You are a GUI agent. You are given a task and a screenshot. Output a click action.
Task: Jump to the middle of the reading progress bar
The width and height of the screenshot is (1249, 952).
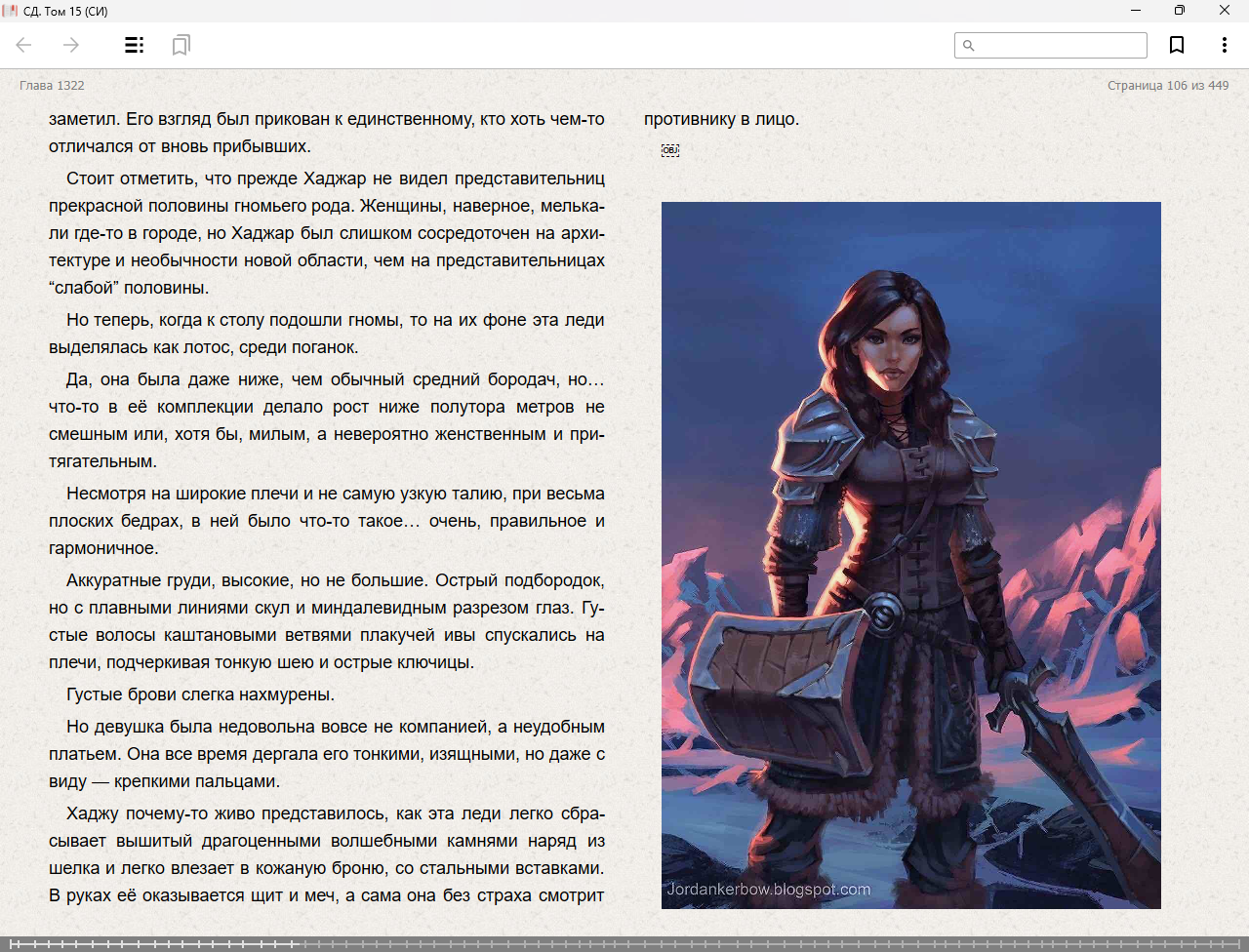tap(624, 943)
